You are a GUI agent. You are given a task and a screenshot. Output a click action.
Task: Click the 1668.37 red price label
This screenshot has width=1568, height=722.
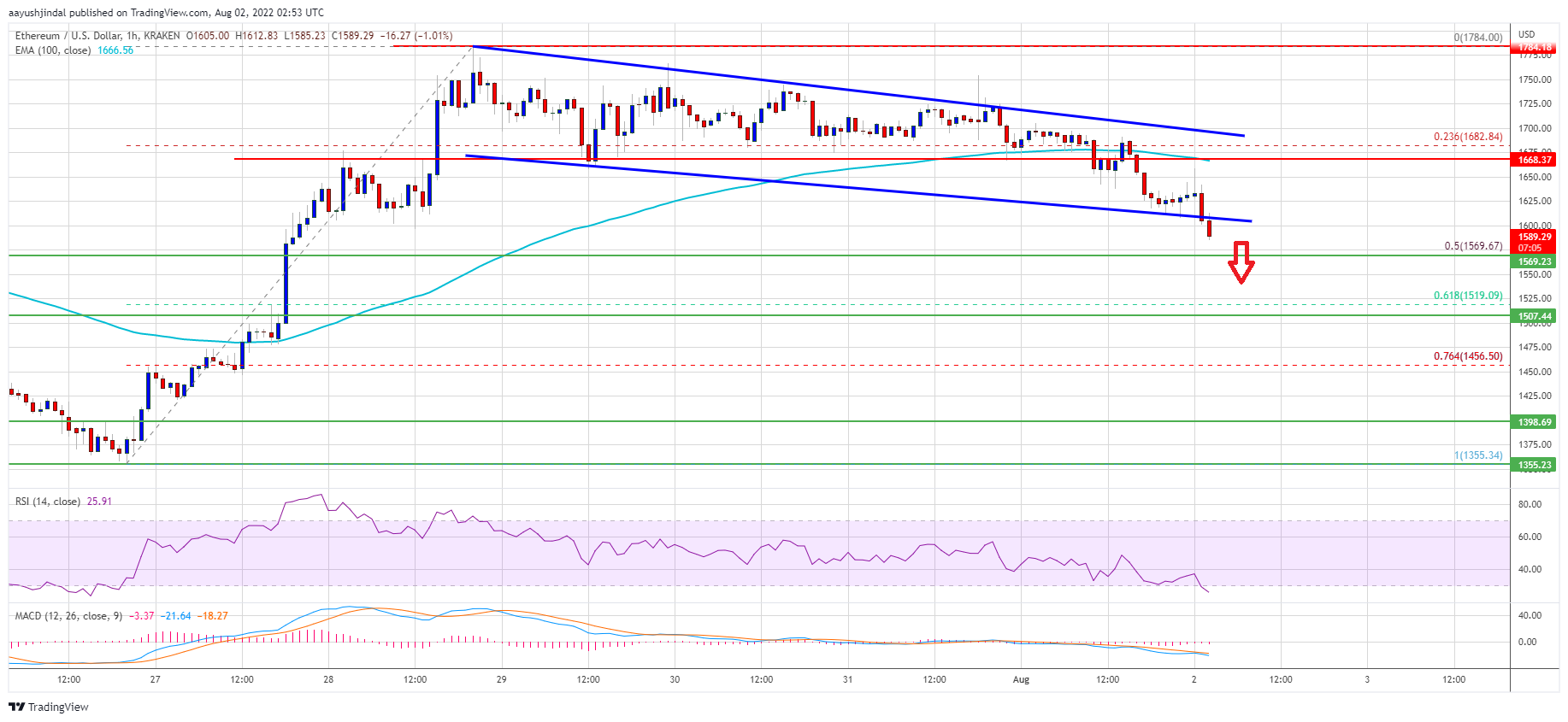click(x=1534, y=160)
